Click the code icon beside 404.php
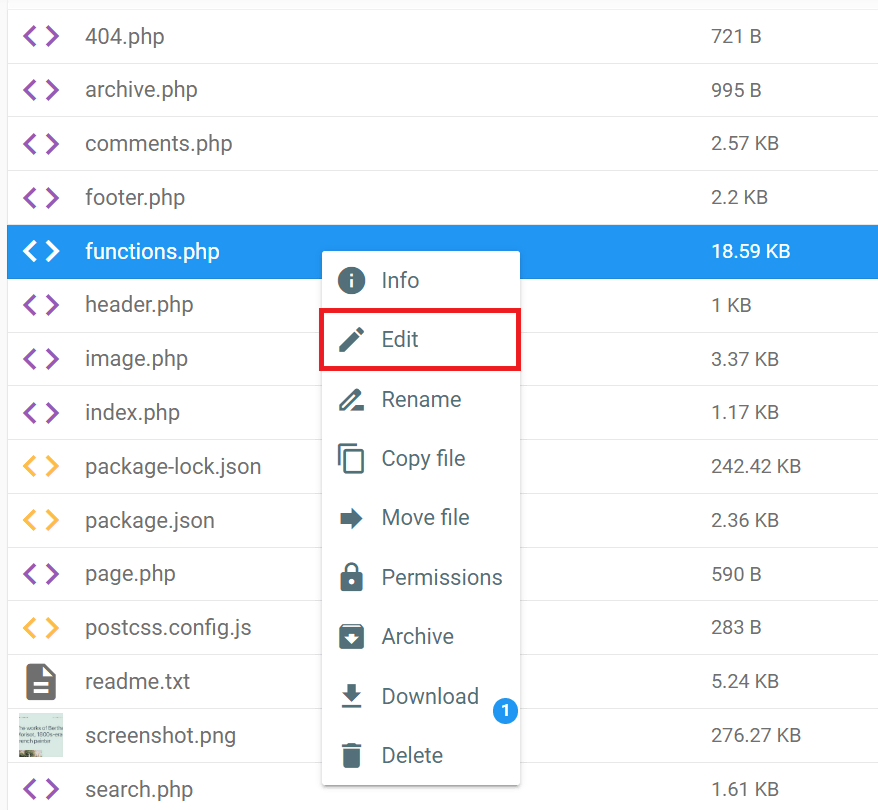The width and height of the screenshot is (878, 810). tap(40, 36)
